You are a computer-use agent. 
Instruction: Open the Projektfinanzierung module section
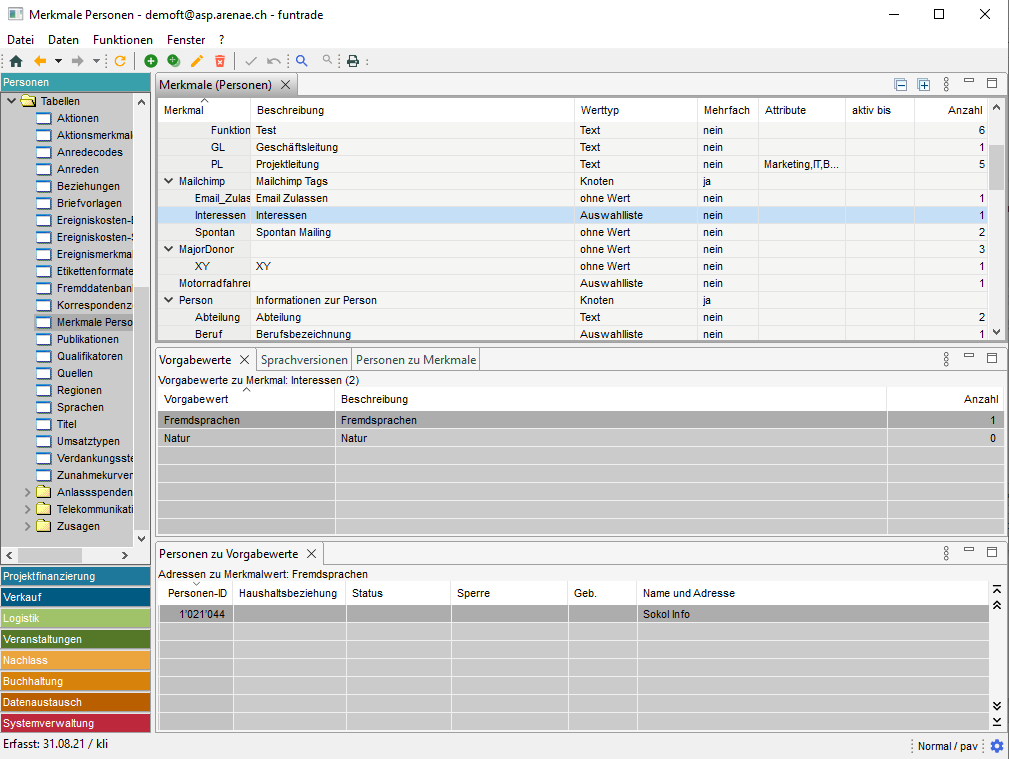point(75,576)
